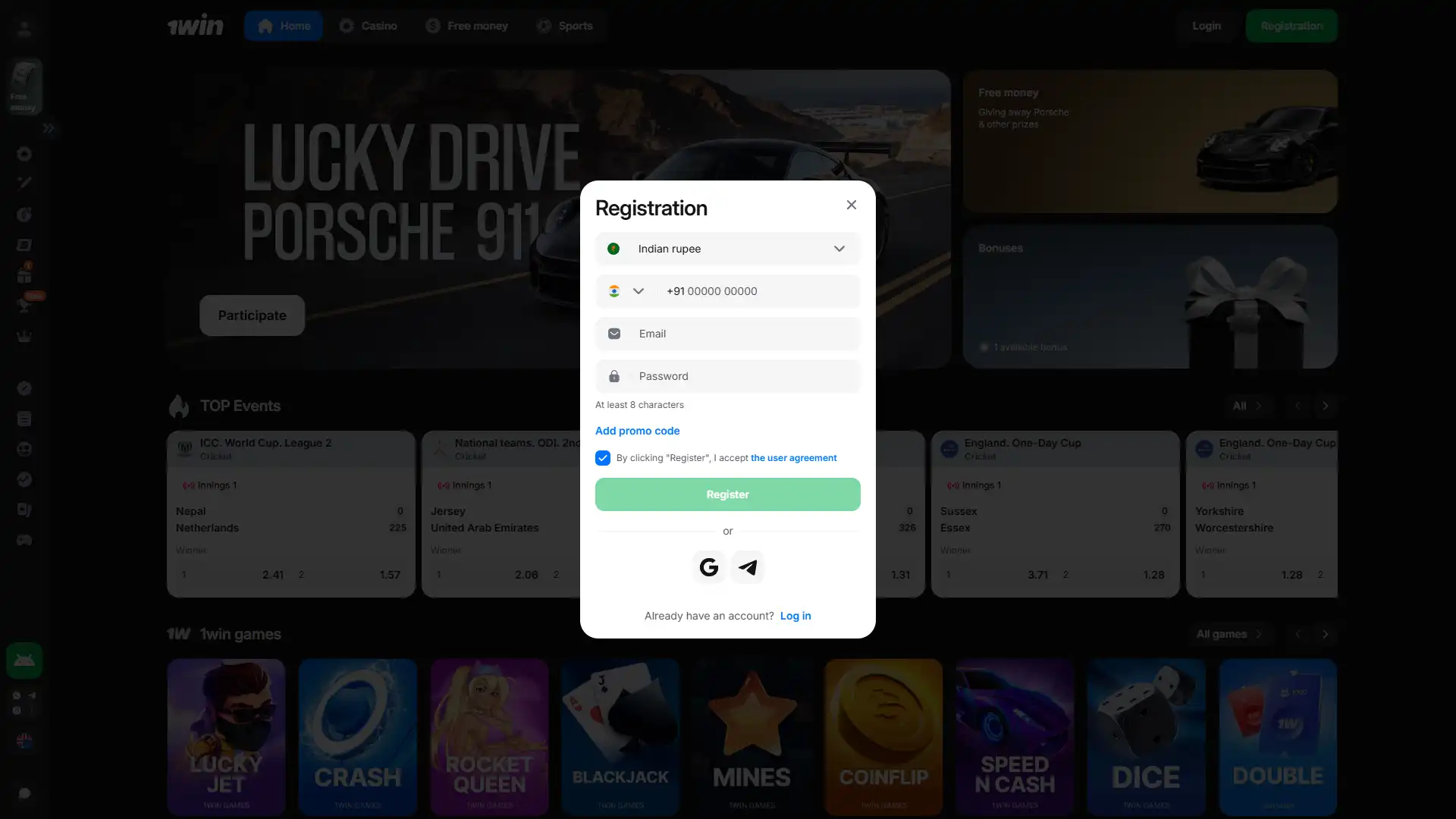Register with the Google icon

tap(709, 567)
